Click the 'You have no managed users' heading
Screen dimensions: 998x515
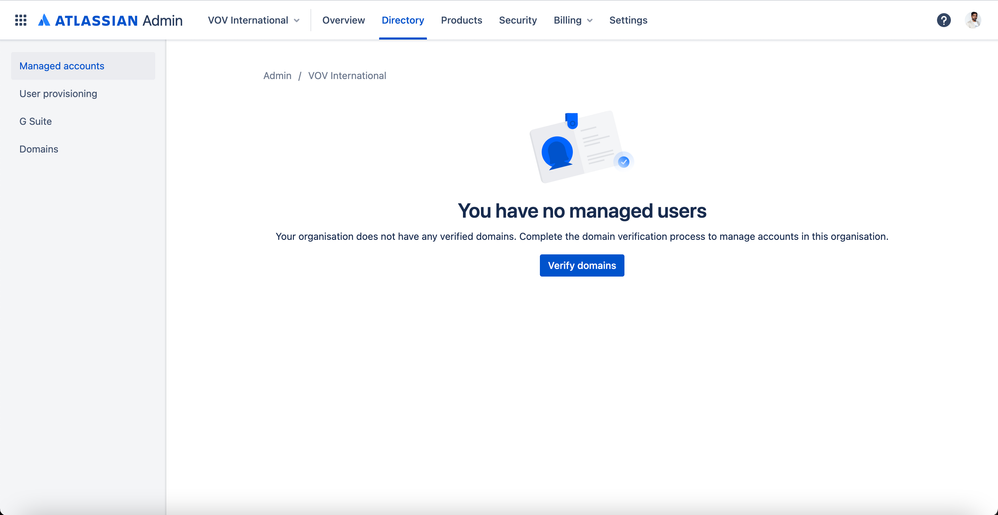(x=582, y=211)
